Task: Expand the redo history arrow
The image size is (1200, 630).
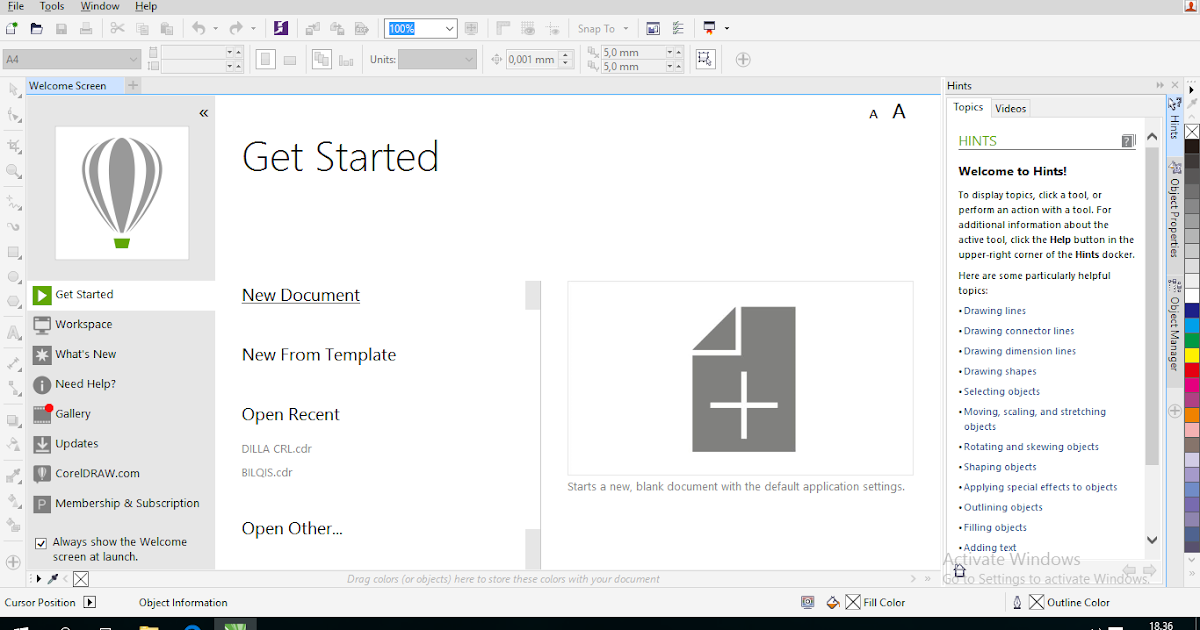Action: coord(253,29)
